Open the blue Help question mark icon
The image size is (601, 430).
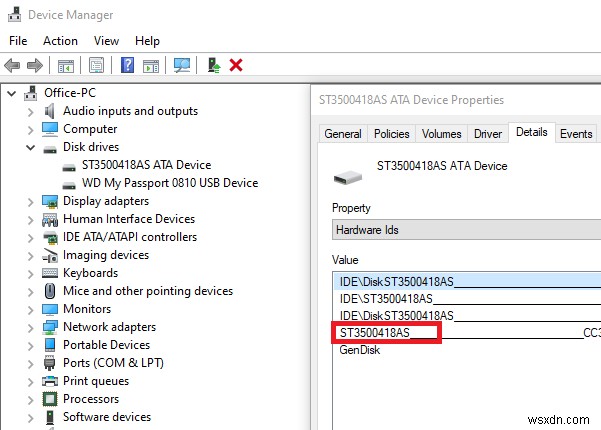[x=127, y=65]
